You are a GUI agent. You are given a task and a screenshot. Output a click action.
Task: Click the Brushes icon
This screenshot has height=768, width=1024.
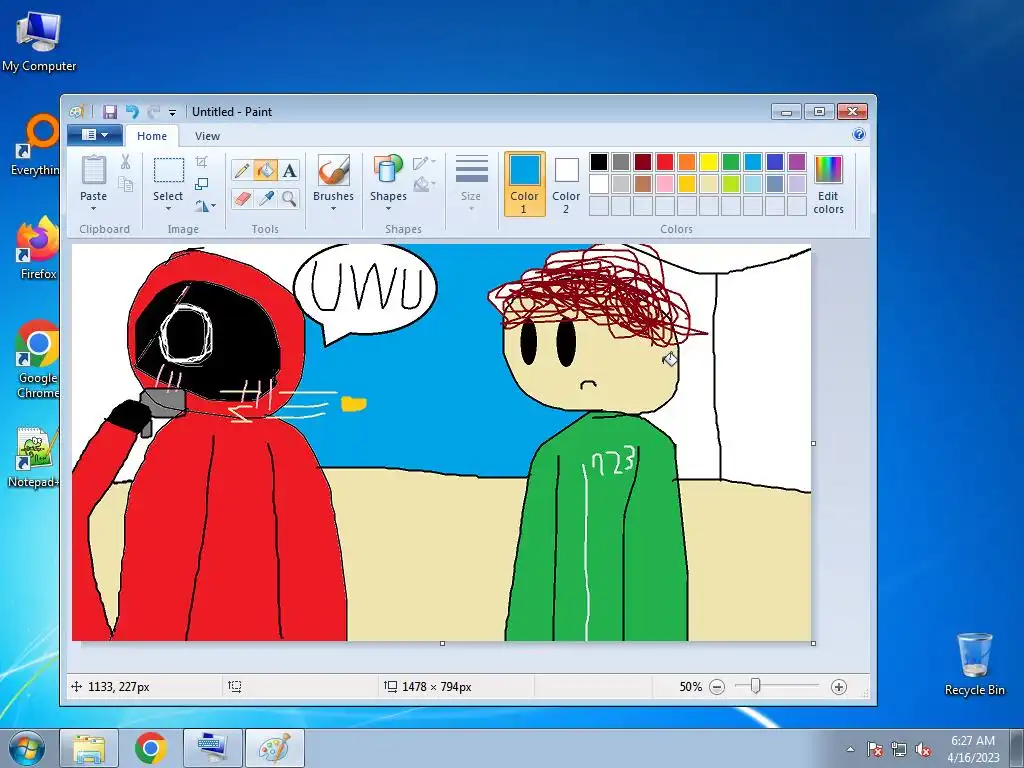(334, 171)
